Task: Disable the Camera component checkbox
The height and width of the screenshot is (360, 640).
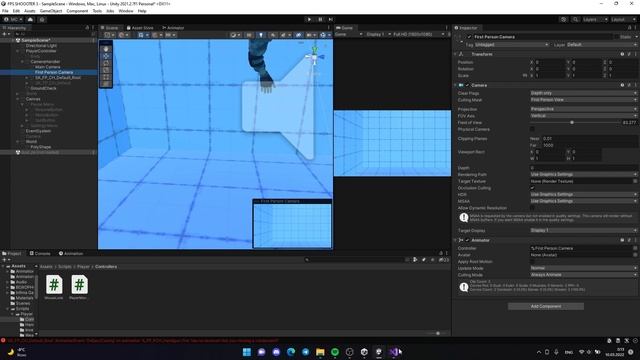Action: coord(467,85)
